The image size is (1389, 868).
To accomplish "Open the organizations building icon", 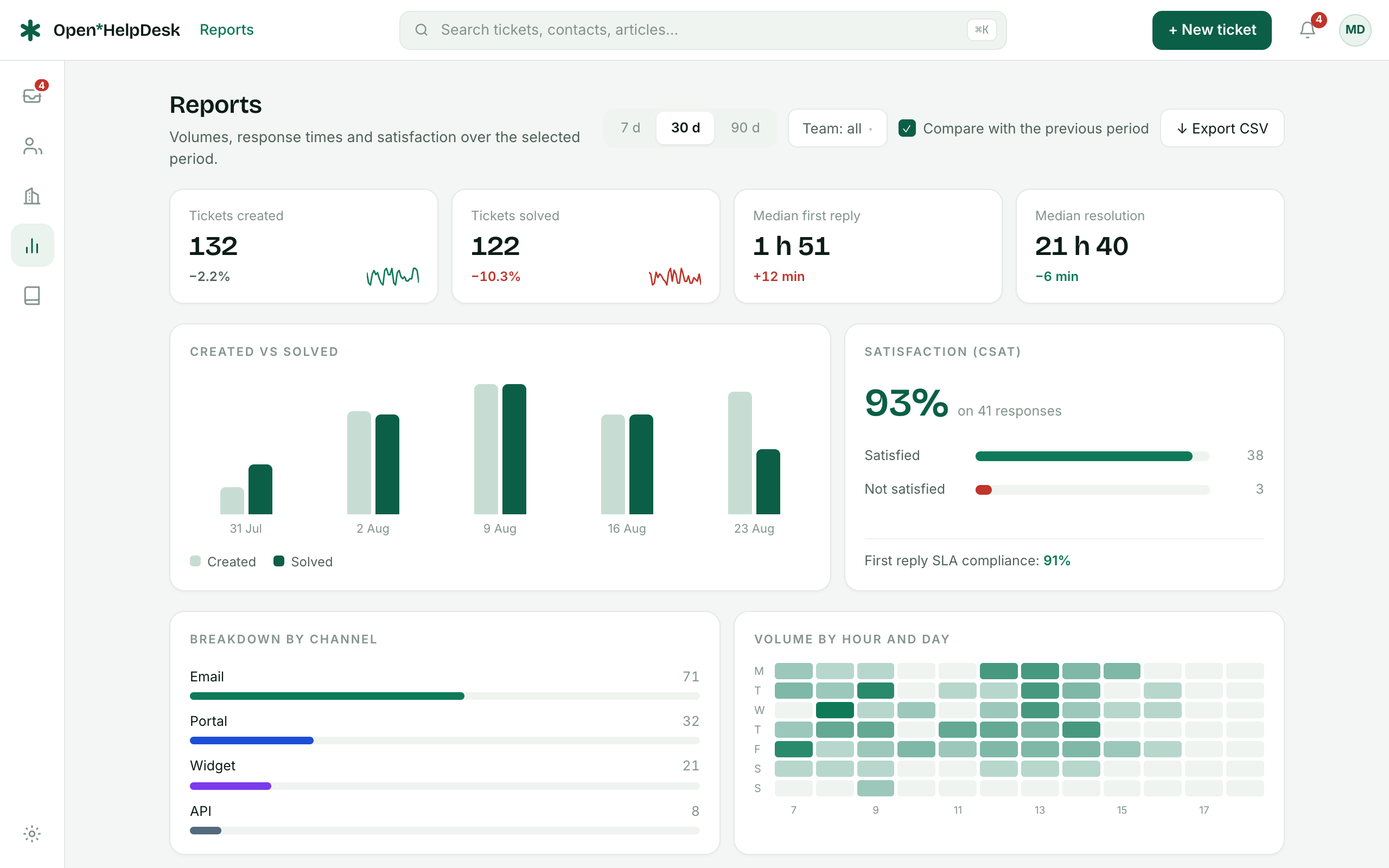I will coord(32,196).
